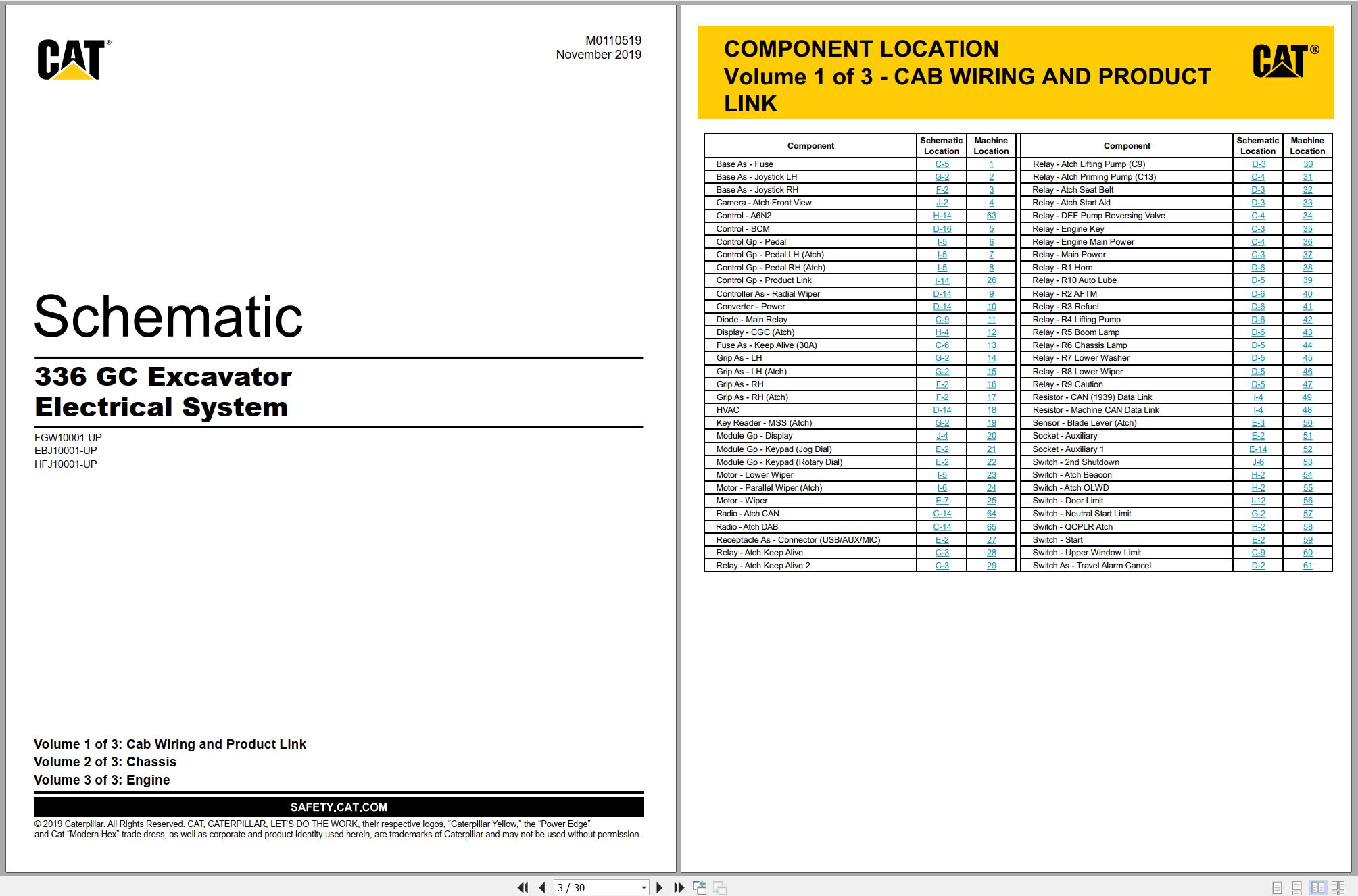
Task: Click the Relay - R8 Lower Wiper component cell
Action: click(x=1126, y=372)
